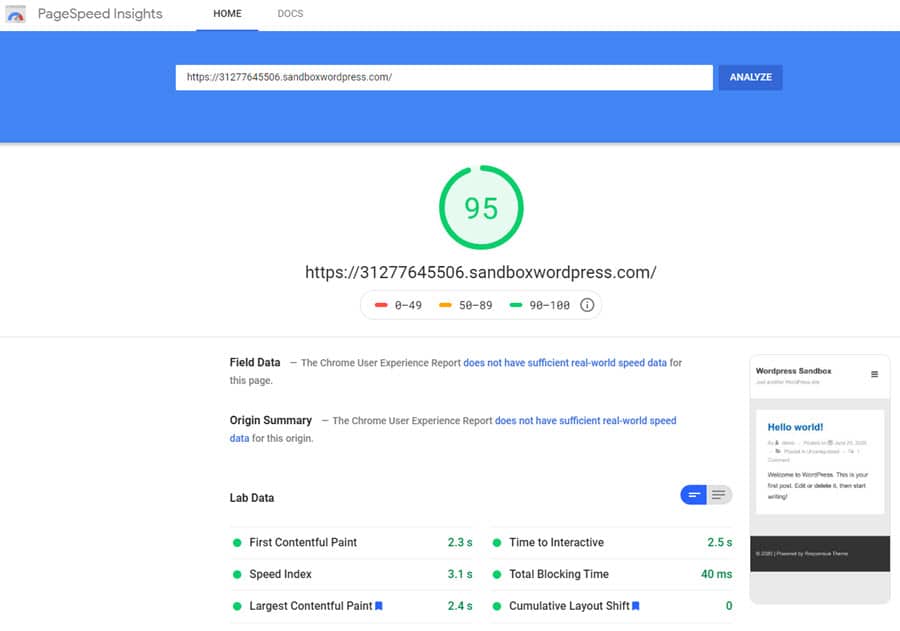Click the Lab Data heading
Viewport: 900px width, 631px height.
coord(252,498)
